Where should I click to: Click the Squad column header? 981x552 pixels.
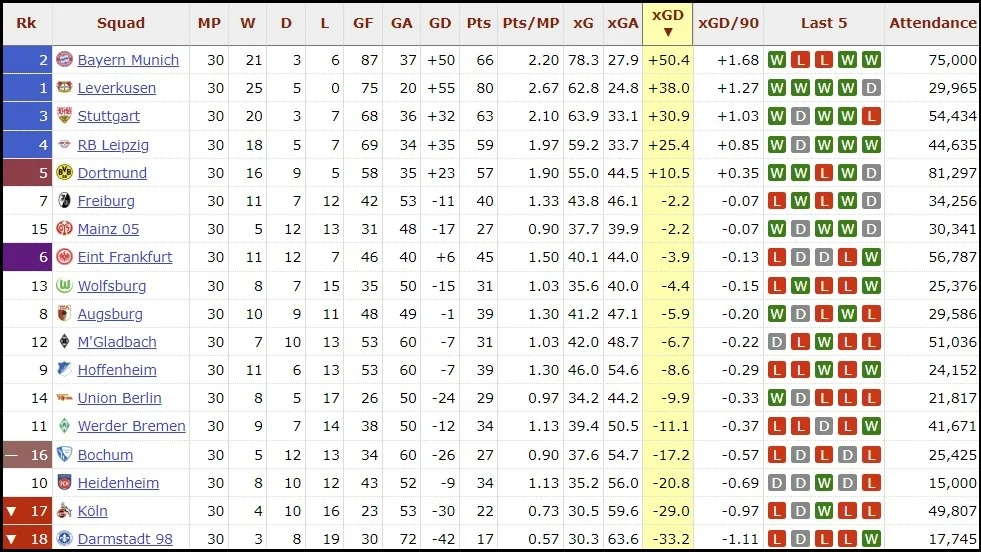coord(121,23)
